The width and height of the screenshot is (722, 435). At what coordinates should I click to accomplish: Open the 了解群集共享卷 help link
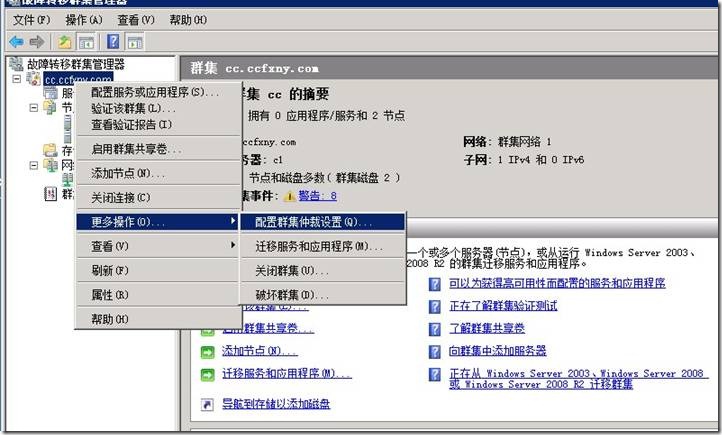[487, 328]
